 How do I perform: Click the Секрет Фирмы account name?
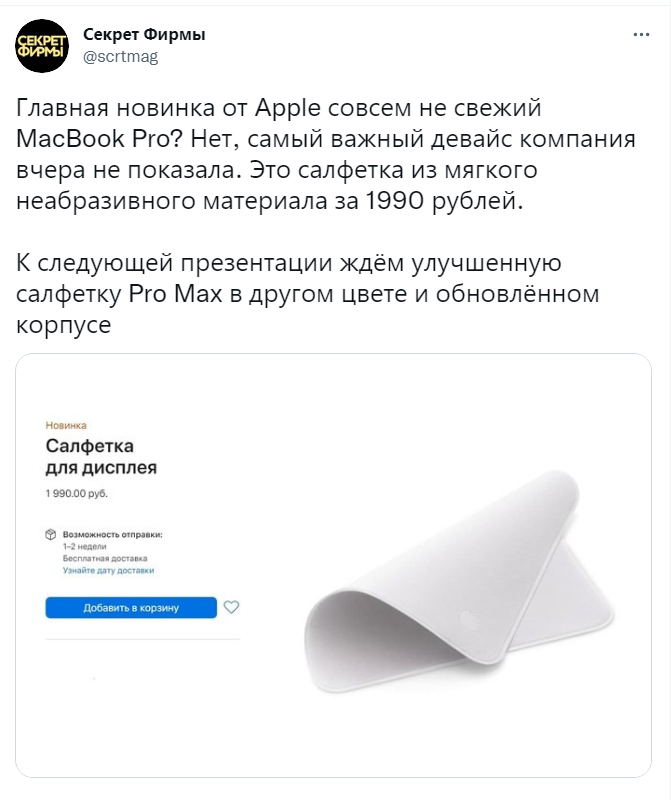click(144, 34)
